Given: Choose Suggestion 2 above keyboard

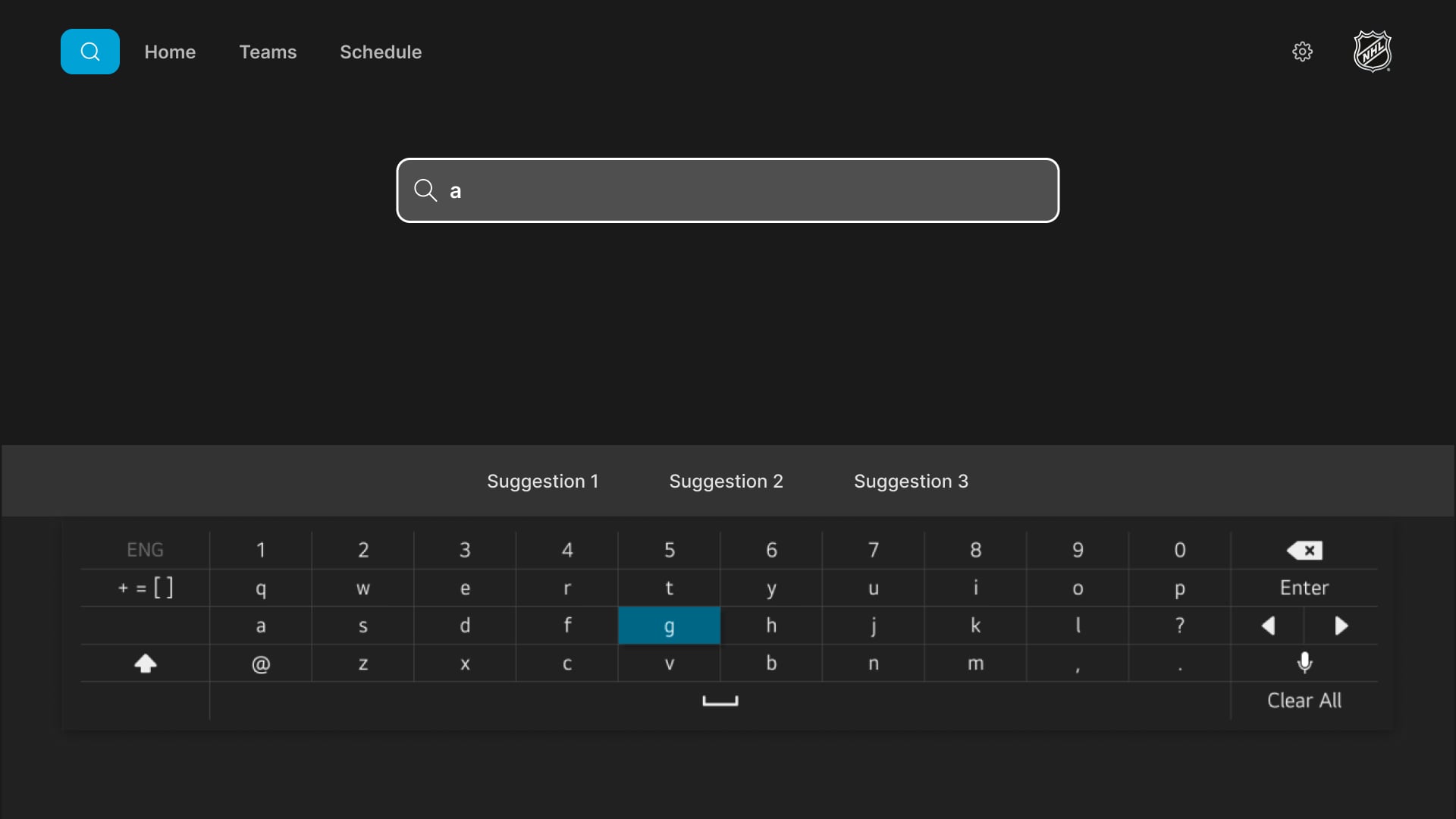Looking at the screenshot, I should pyautogui.click(x=726, y=482).
